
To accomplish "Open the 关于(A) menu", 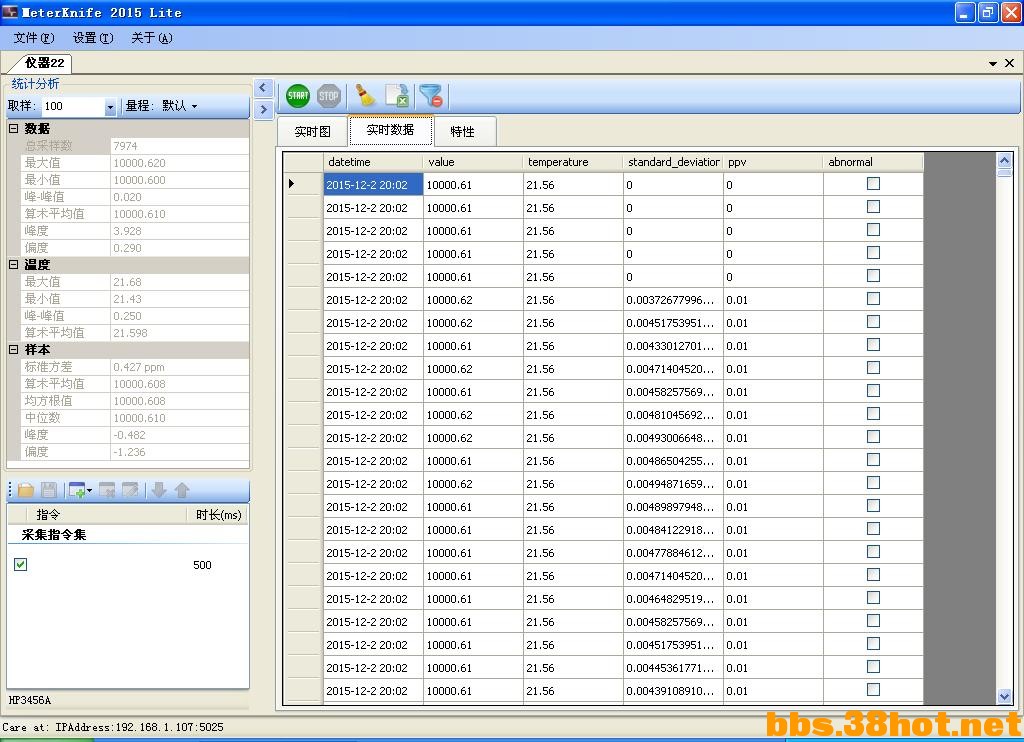I will point(152,38).
